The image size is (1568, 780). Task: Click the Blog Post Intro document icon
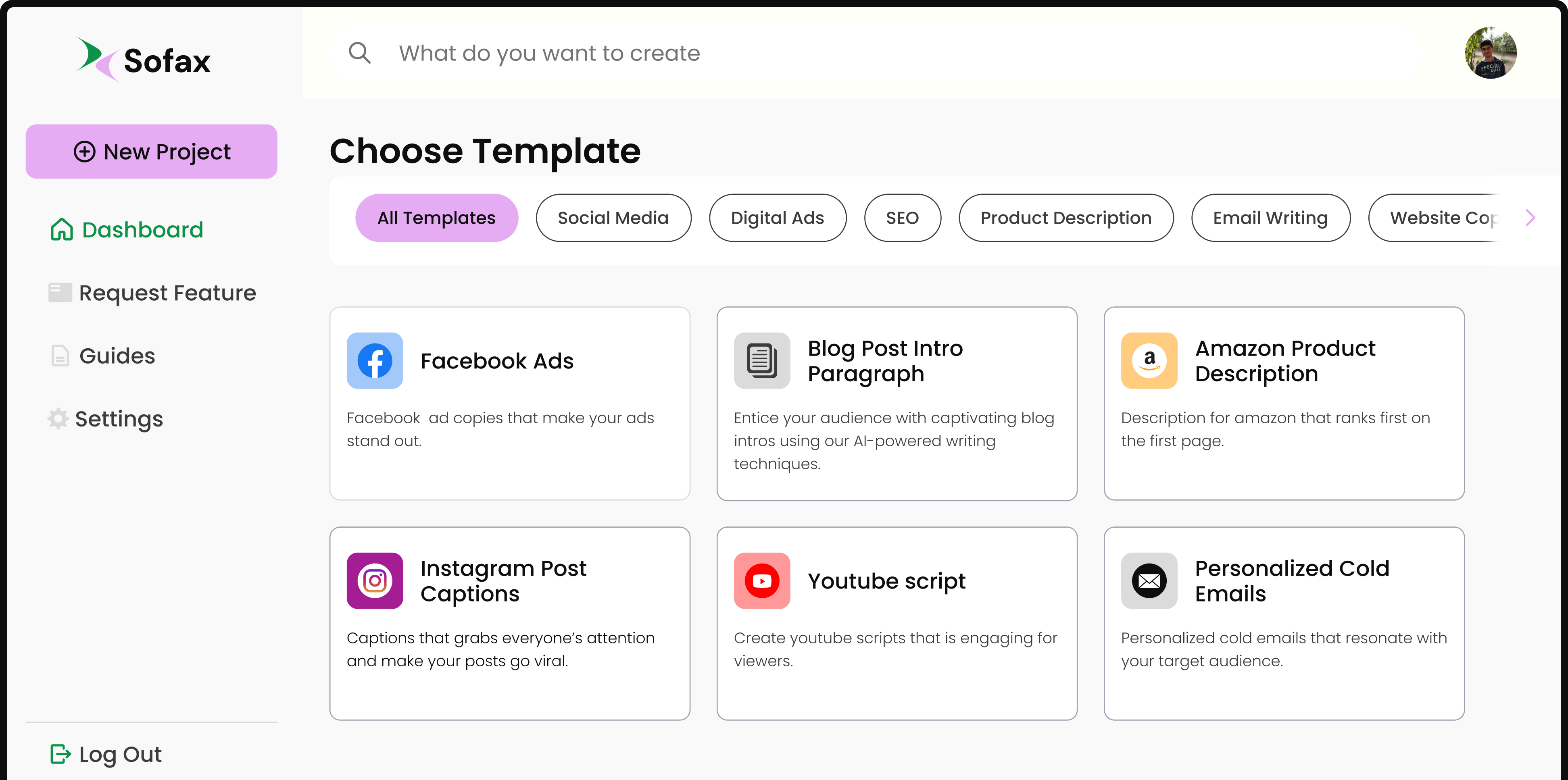761,361
